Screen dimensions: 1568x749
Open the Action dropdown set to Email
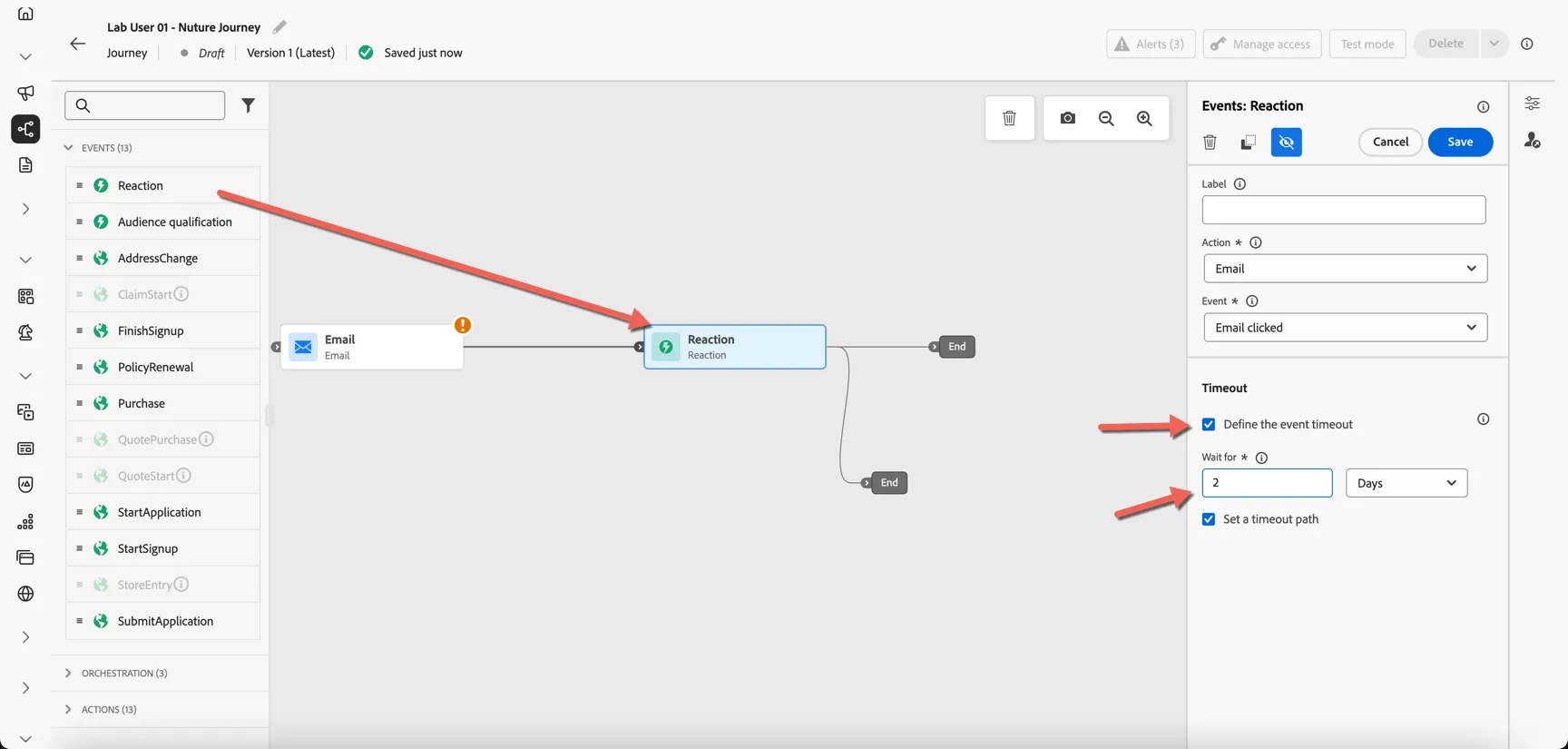1345,269
